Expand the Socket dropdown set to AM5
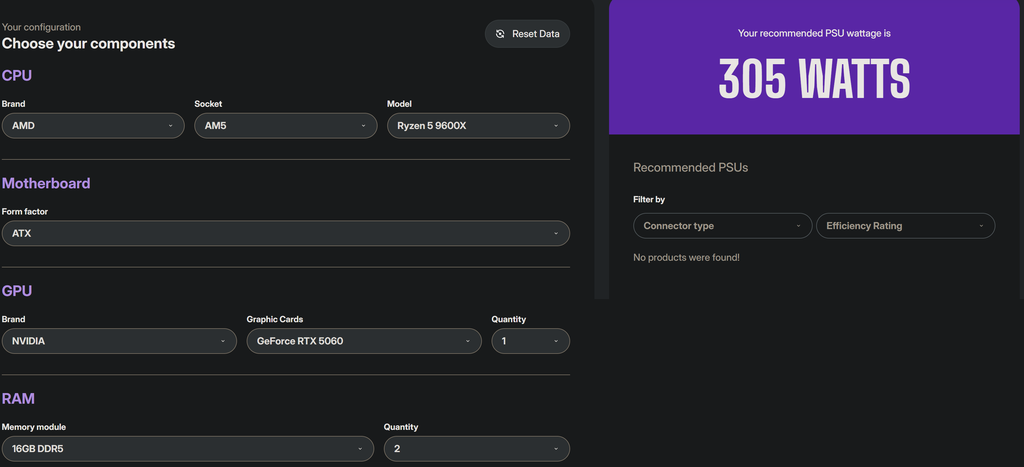Viewport: 1024px width, 467px height. [x=284, y=126]
